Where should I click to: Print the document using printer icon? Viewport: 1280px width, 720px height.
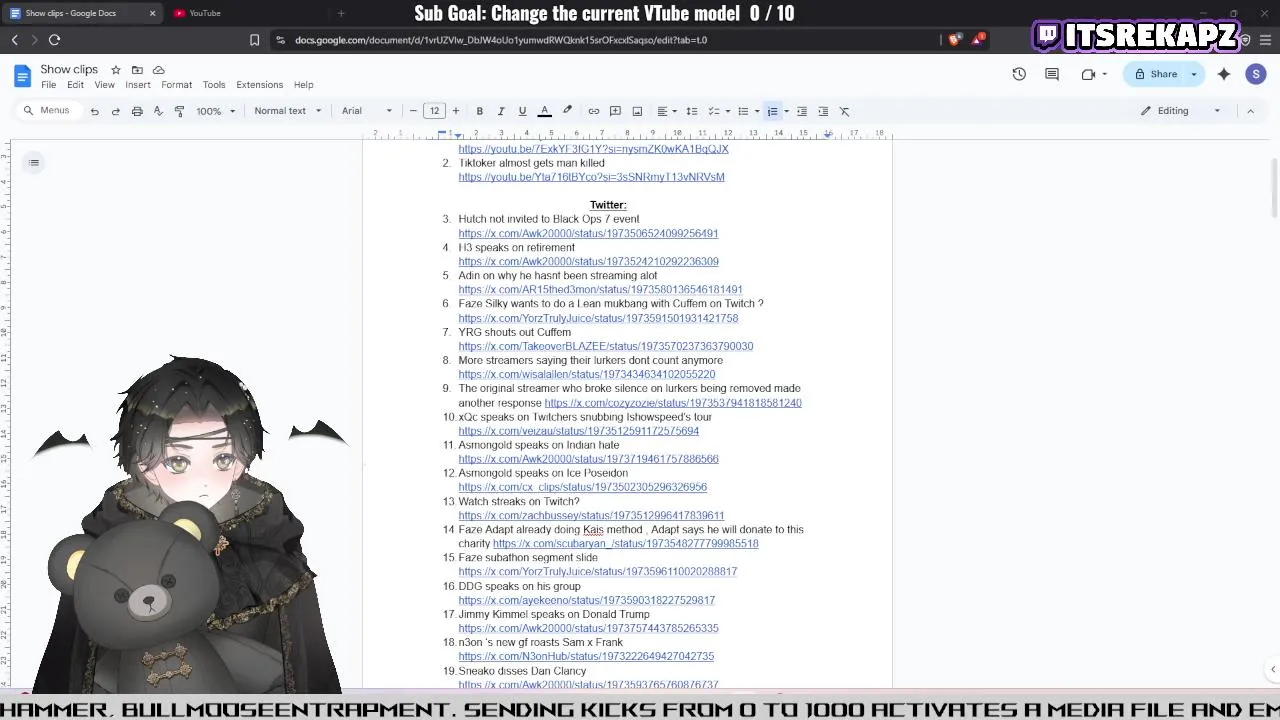coord(137,111)
